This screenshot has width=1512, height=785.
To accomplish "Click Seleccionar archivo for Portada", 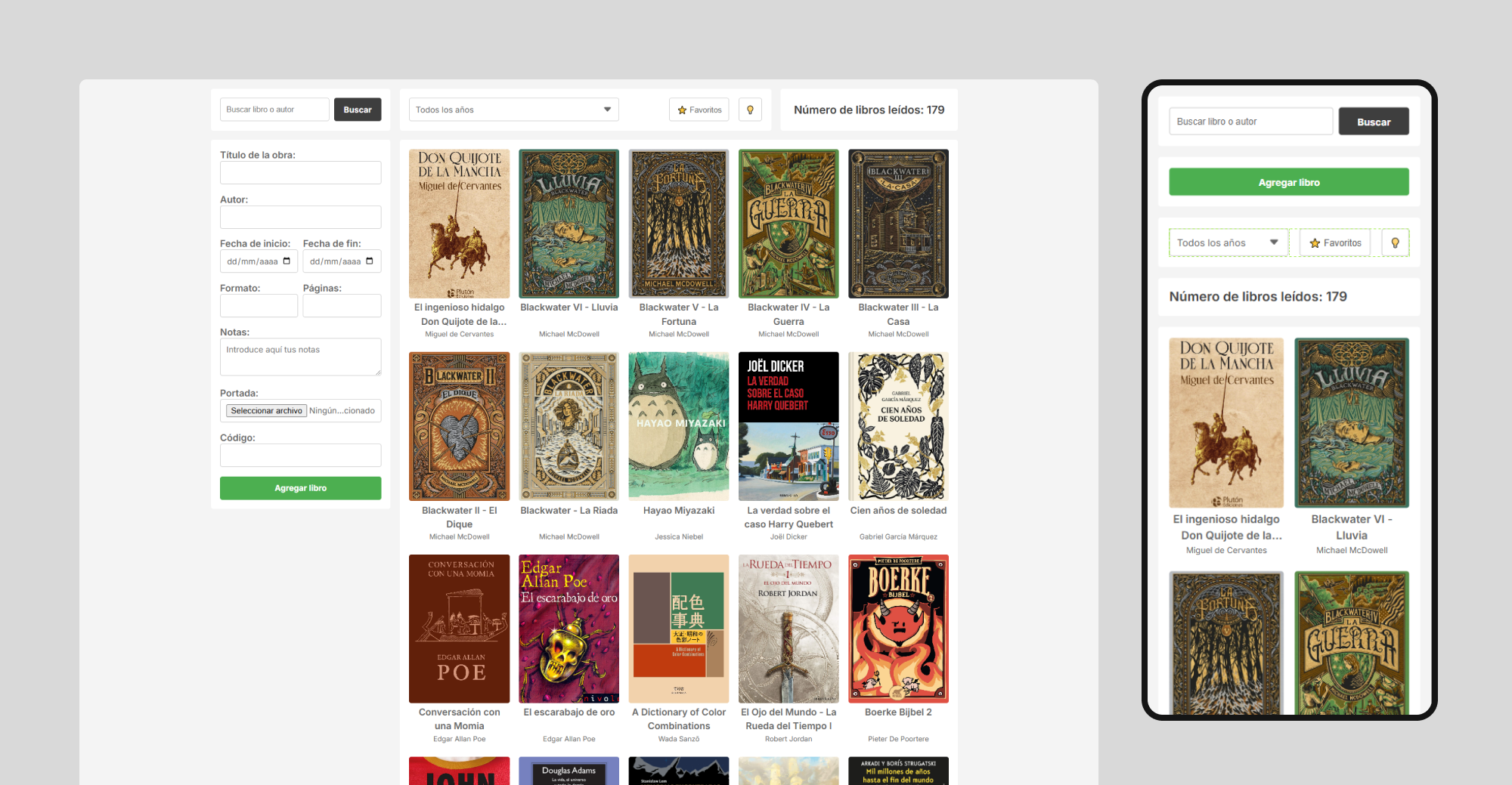I will coord(266,411).
